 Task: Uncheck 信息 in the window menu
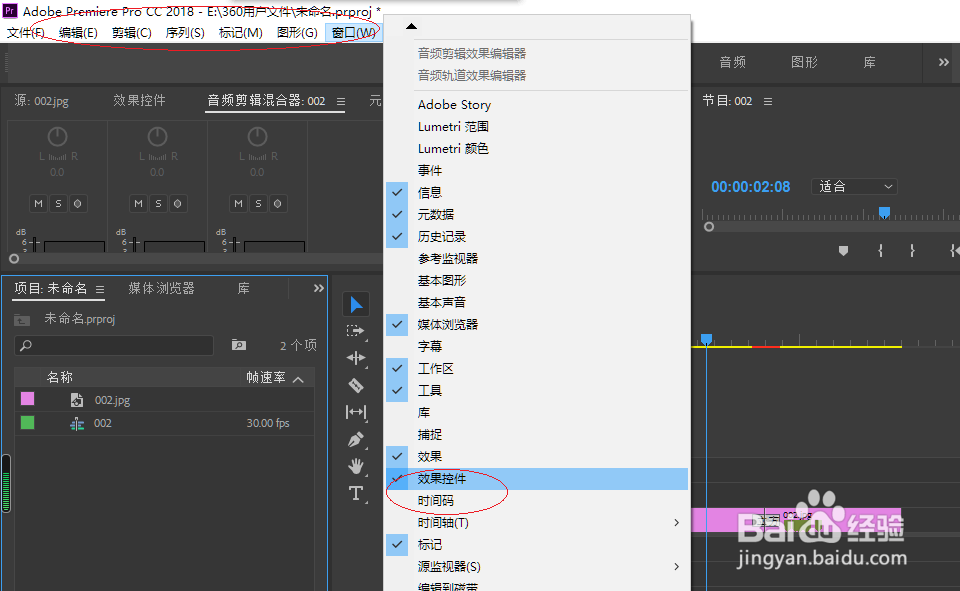click(537, 192)
